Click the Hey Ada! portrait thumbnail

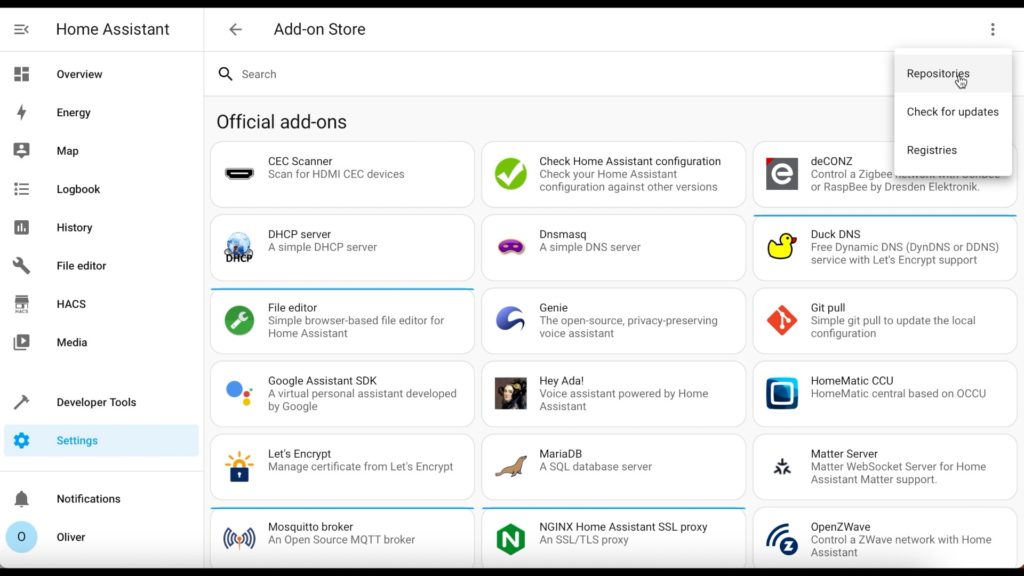511,393
